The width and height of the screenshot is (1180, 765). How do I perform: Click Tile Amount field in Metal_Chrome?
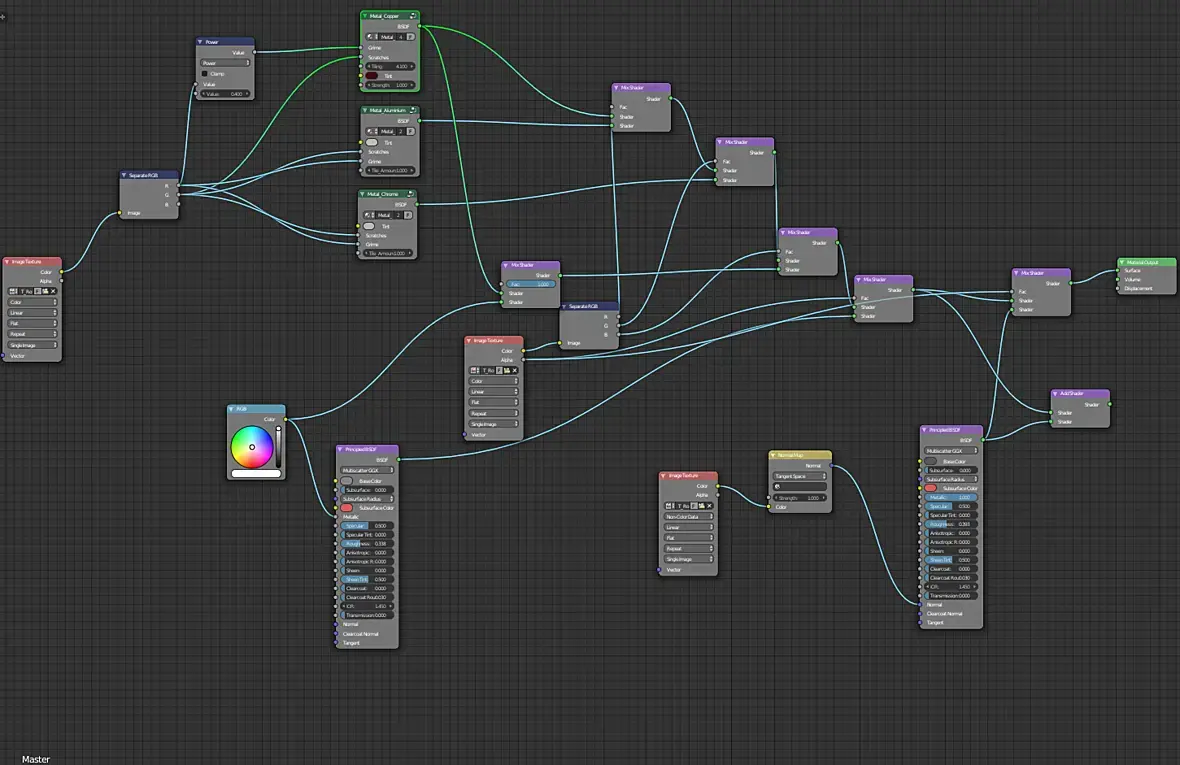[x=388, y=253]
